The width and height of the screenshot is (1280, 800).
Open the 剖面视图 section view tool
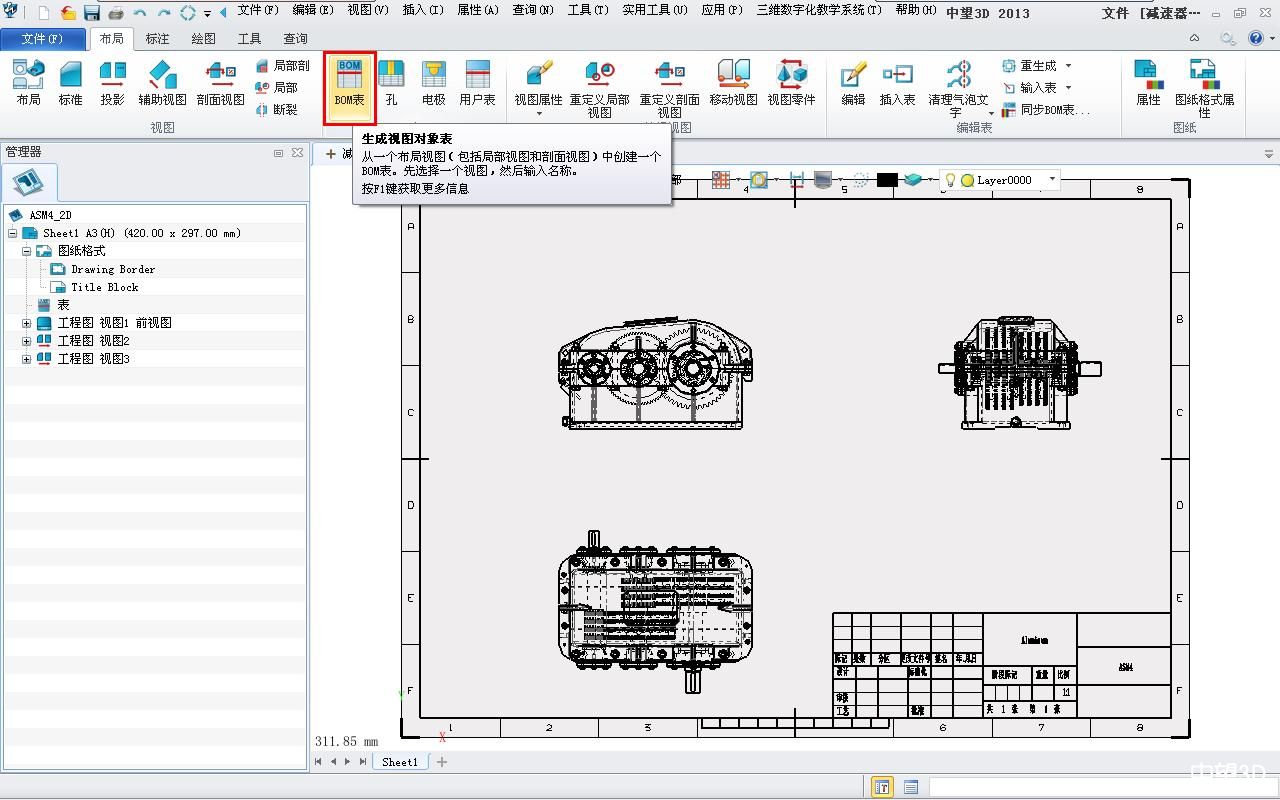[220, 82]
